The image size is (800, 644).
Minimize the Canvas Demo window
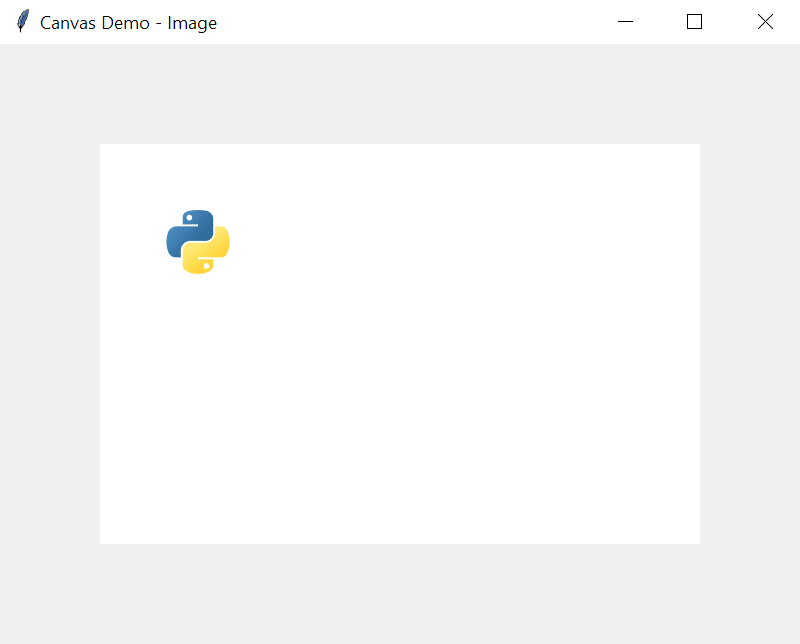pos(625,21)
